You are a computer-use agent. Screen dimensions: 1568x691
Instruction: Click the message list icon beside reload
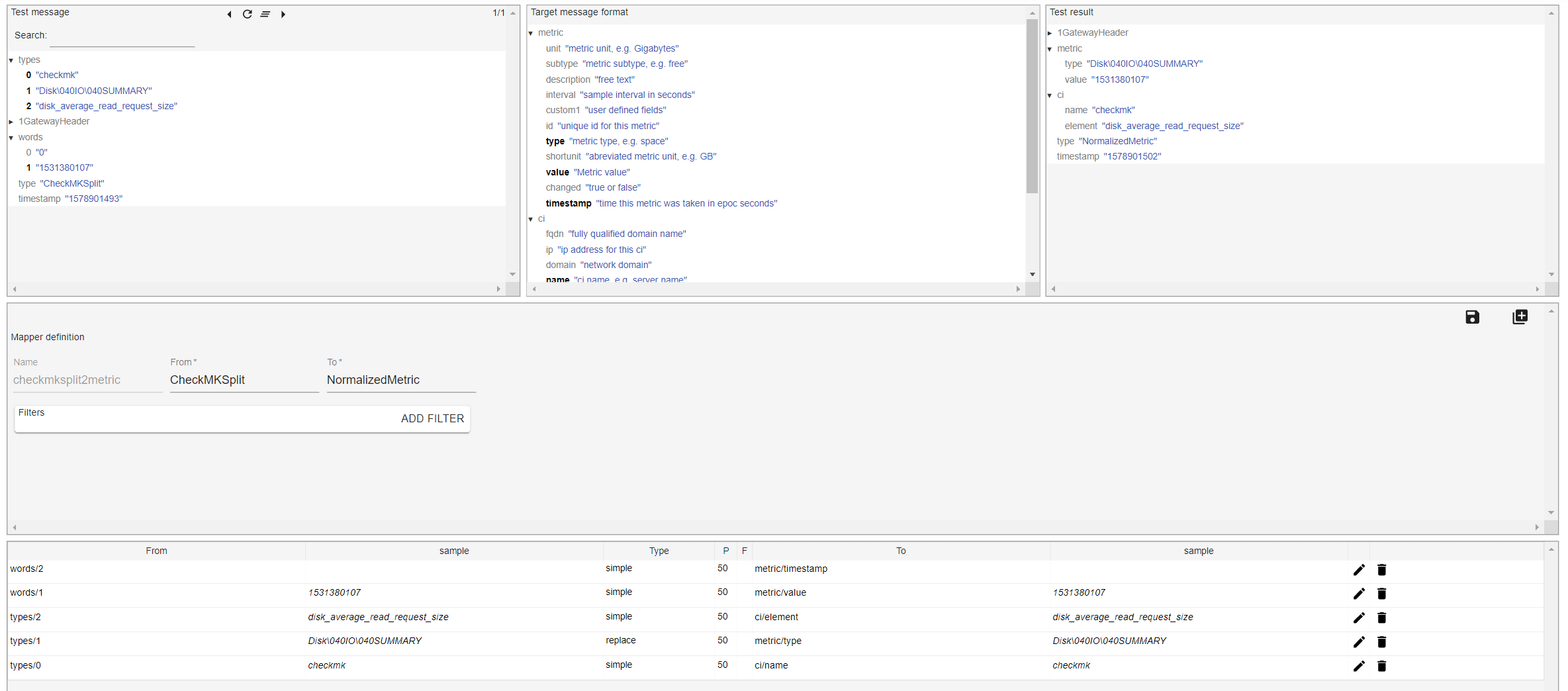[x=265, y=14]
